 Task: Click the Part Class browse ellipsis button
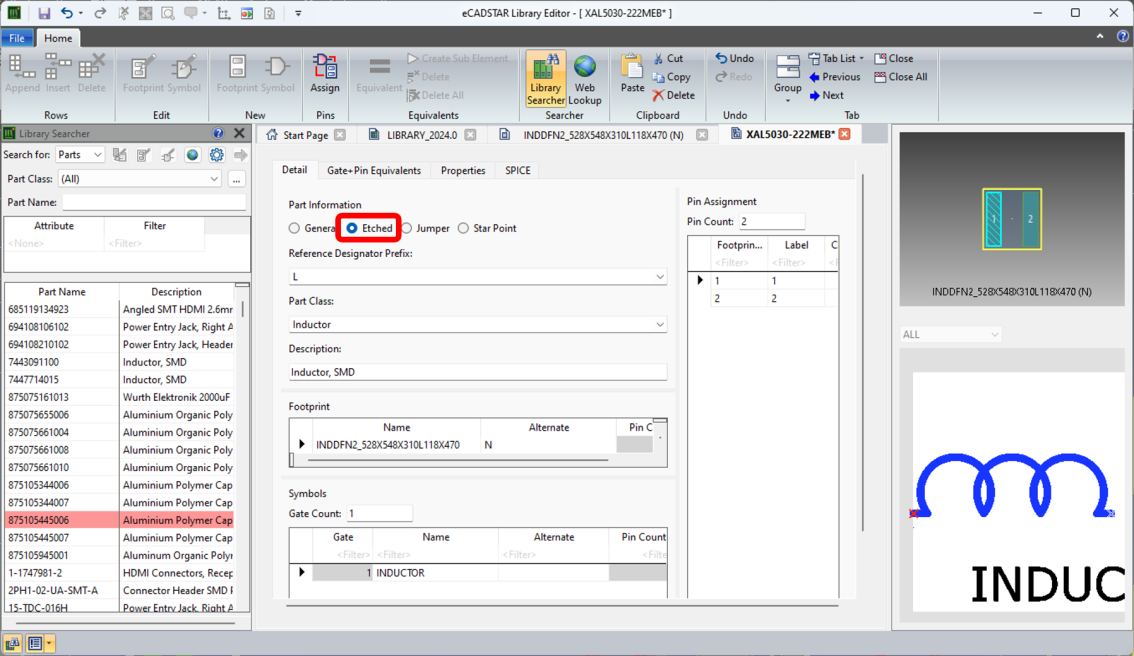236,179
